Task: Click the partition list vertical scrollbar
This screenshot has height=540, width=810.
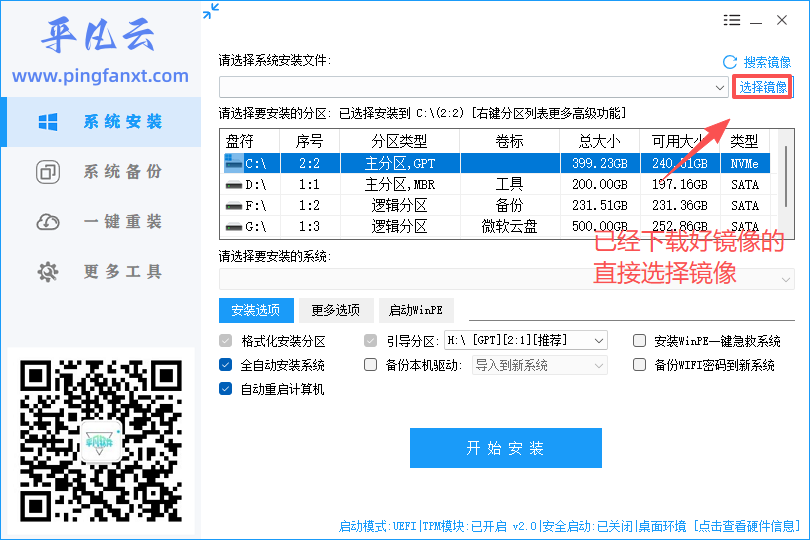Action: pyautogui.click(x=786, y=178)
